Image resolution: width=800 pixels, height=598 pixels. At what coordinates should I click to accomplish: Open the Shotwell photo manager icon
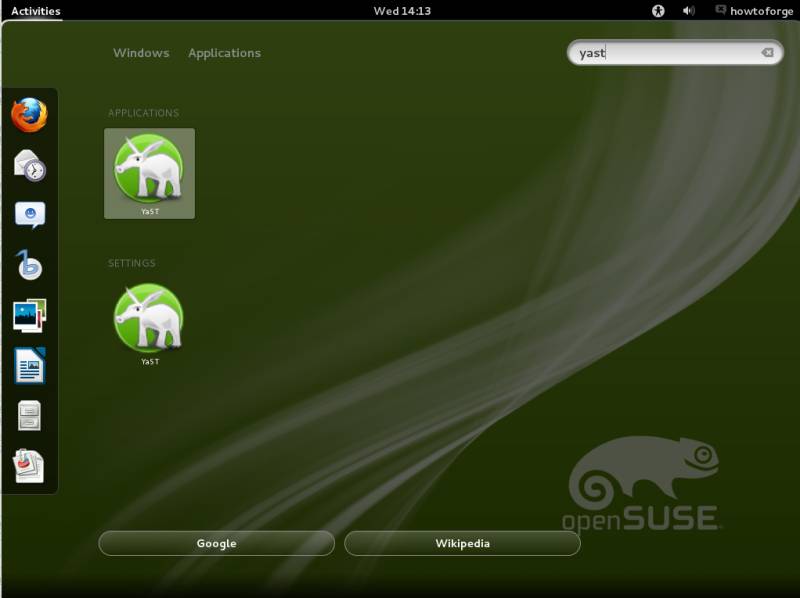point(30,315)
